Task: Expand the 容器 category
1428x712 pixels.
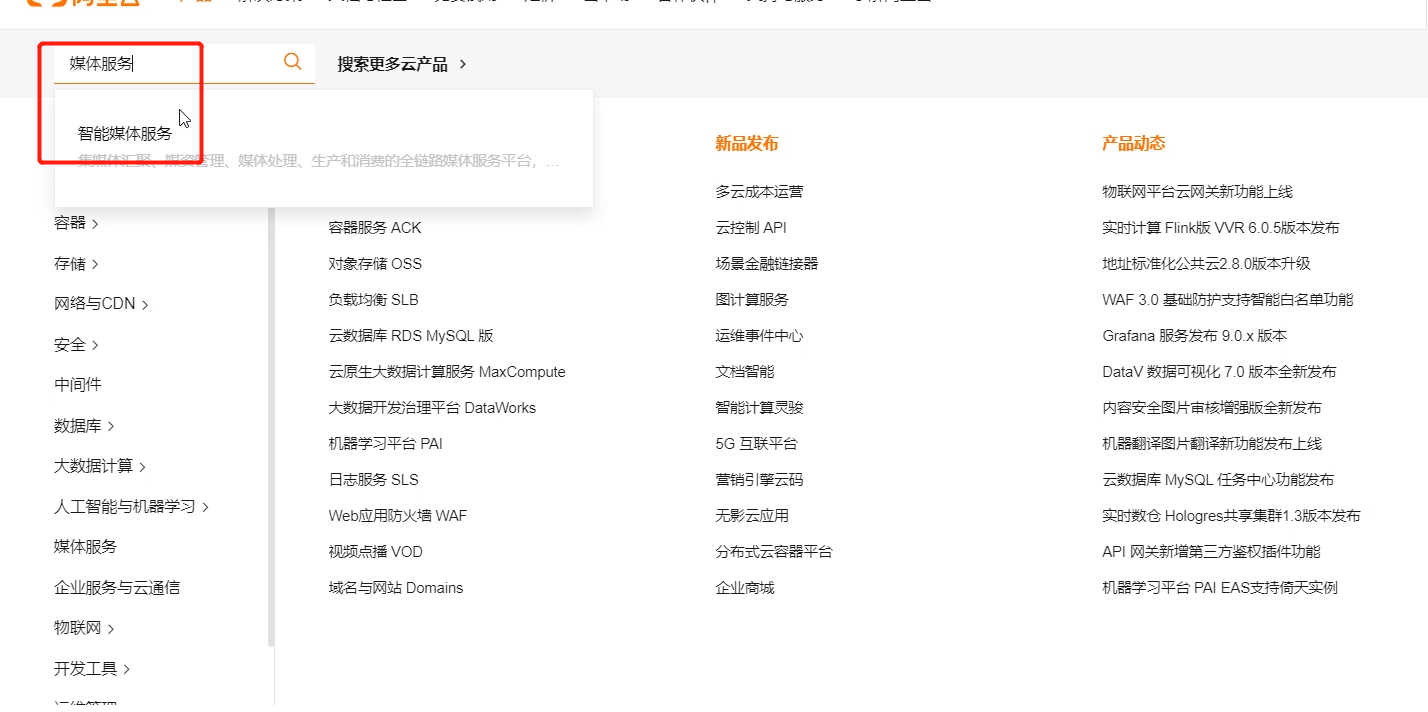Action: click(76, 223)
